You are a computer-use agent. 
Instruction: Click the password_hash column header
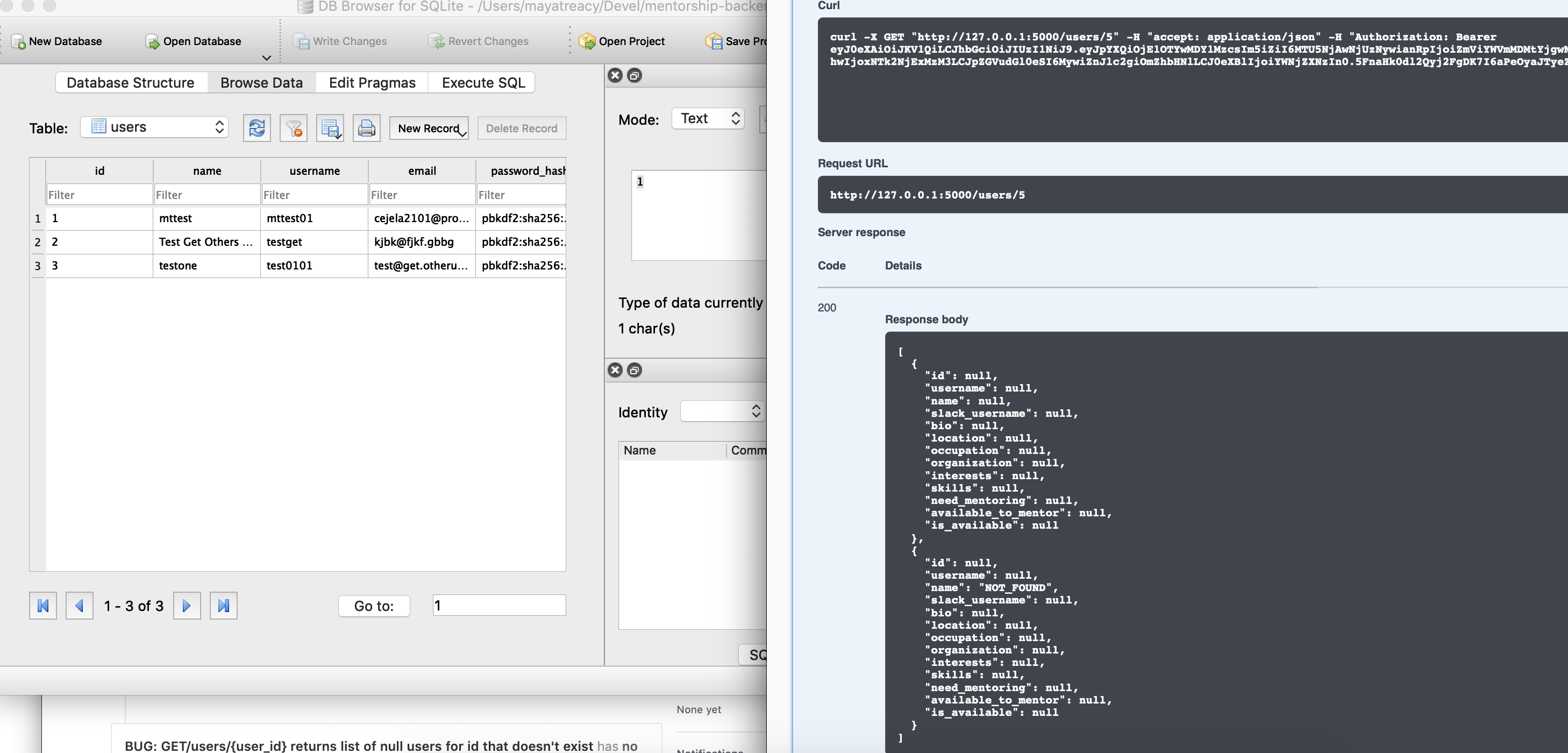[521, 171]
